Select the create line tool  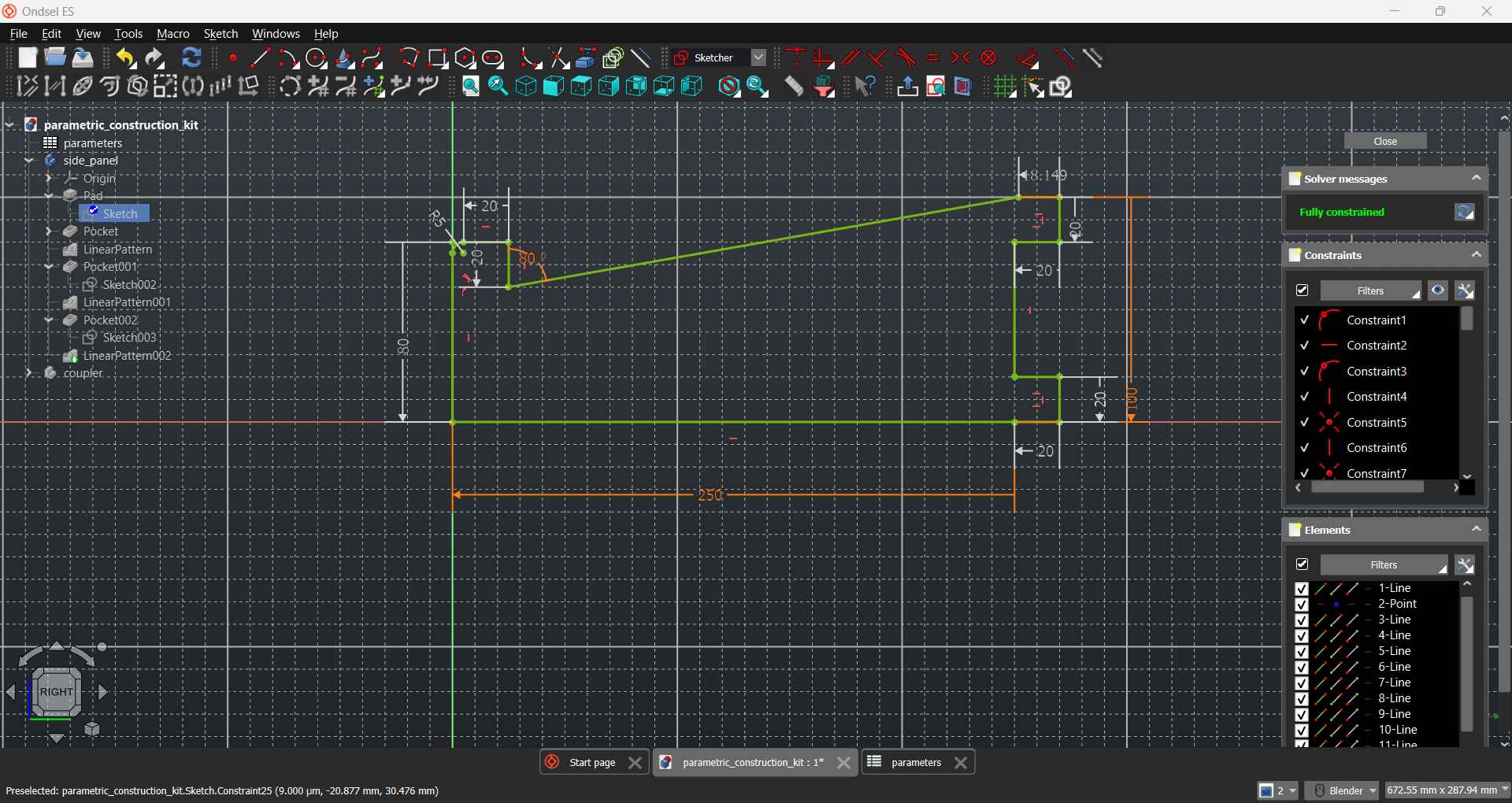click(x=260, y=58)
